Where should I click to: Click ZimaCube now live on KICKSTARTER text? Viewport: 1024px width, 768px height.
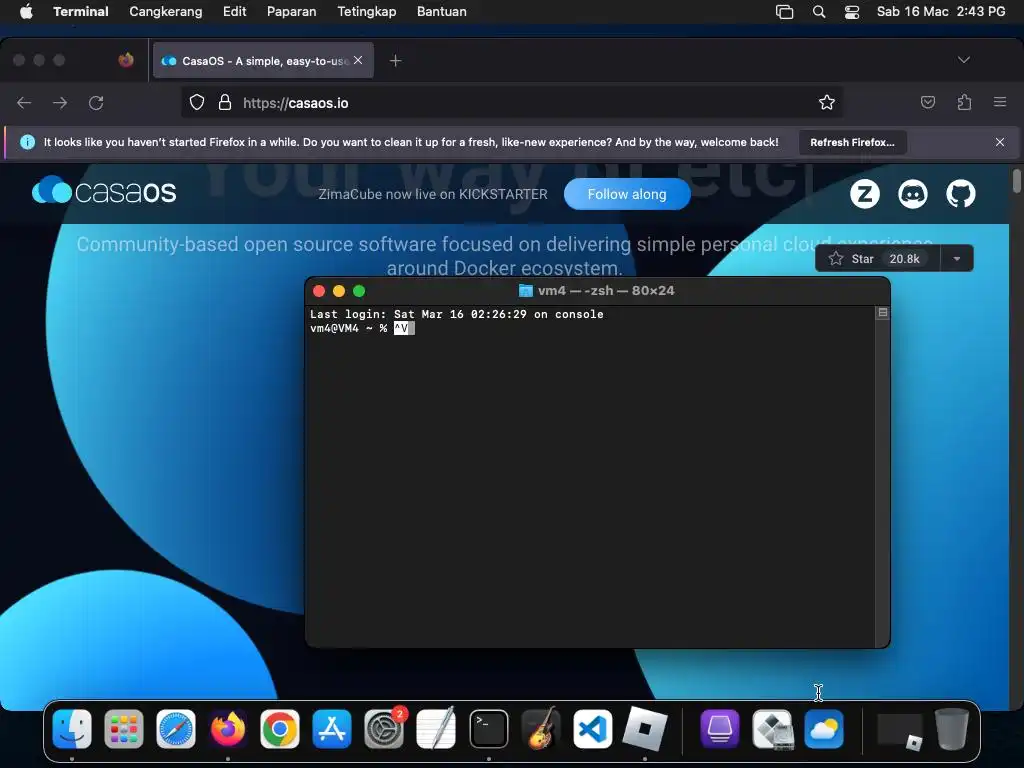click(x=433, y=194)
